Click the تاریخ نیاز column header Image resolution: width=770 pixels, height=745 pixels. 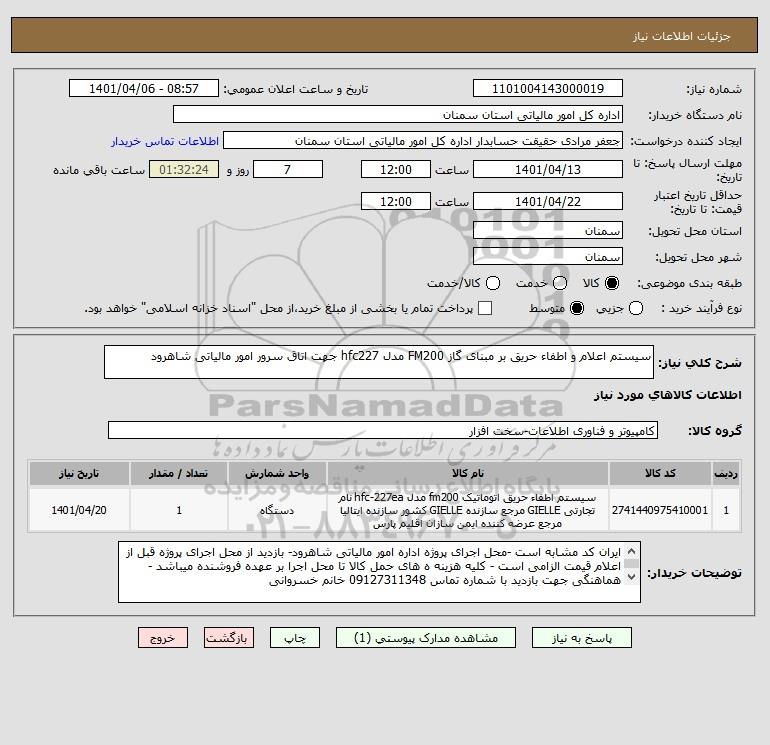79,473
